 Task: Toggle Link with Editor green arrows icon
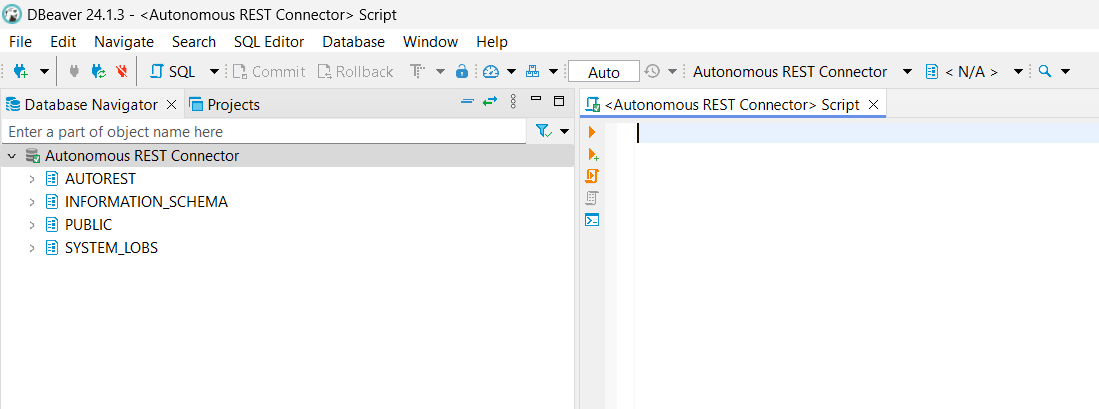pyautogui.click(x=489, y=102)
